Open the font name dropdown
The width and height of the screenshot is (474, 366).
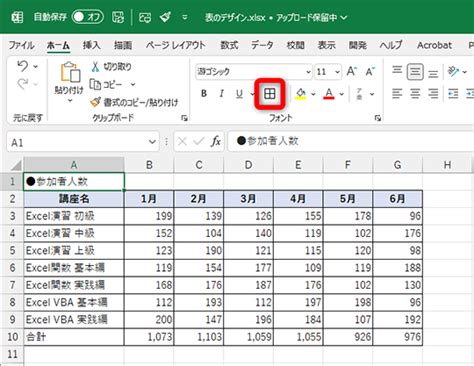click(308, 72)
